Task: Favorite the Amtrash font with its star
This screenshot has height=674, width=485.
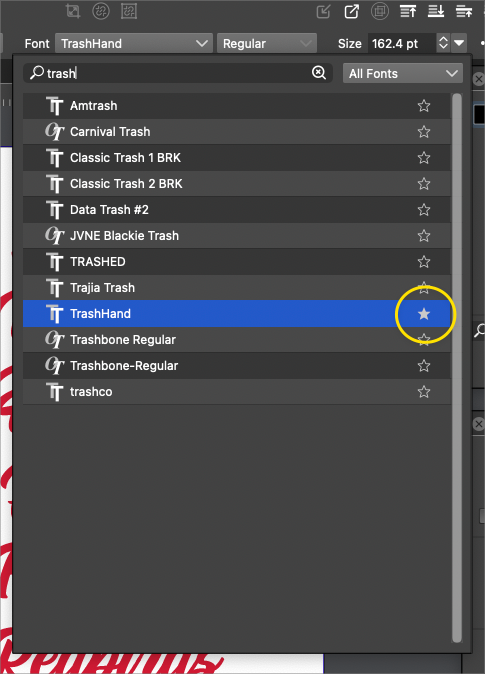Action: (x=424, y=106)
